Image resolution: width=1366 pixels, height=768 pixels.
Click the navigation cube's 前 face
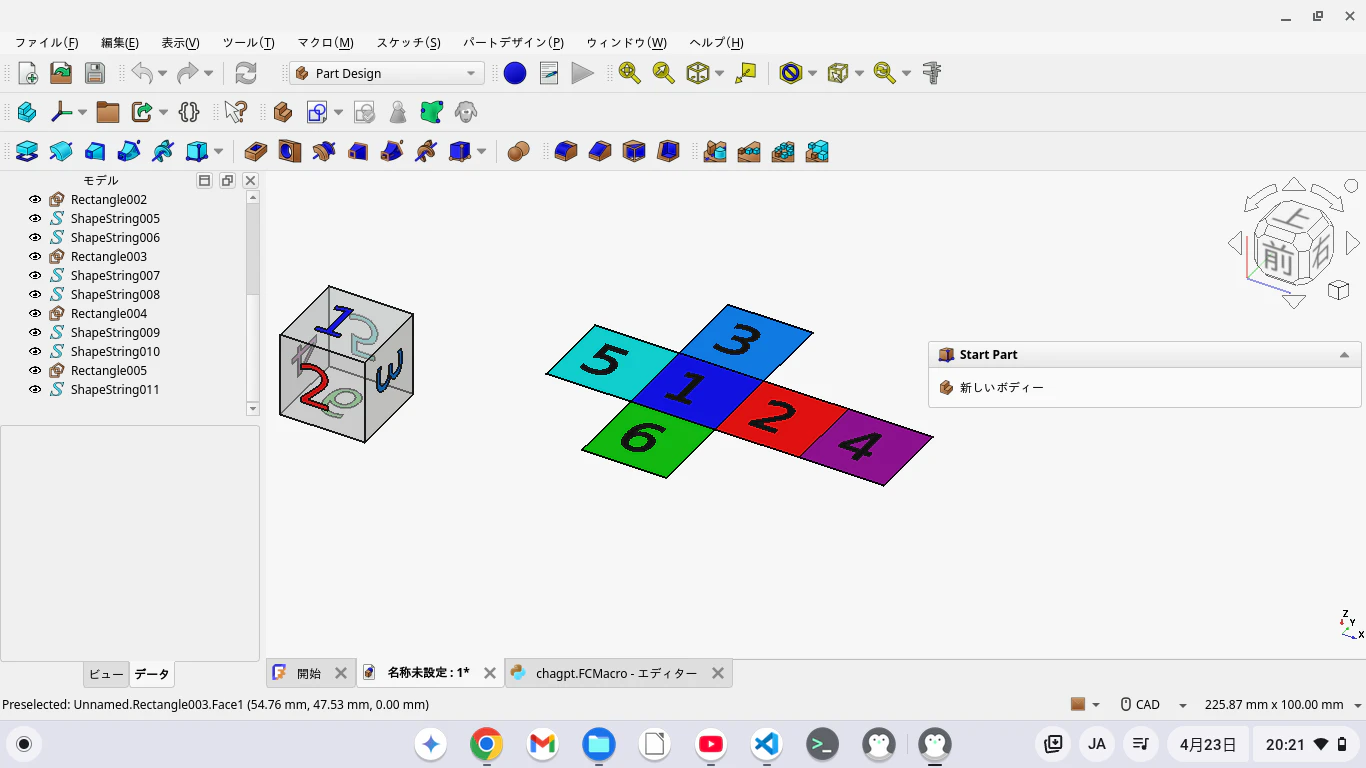coord(1277,257)
